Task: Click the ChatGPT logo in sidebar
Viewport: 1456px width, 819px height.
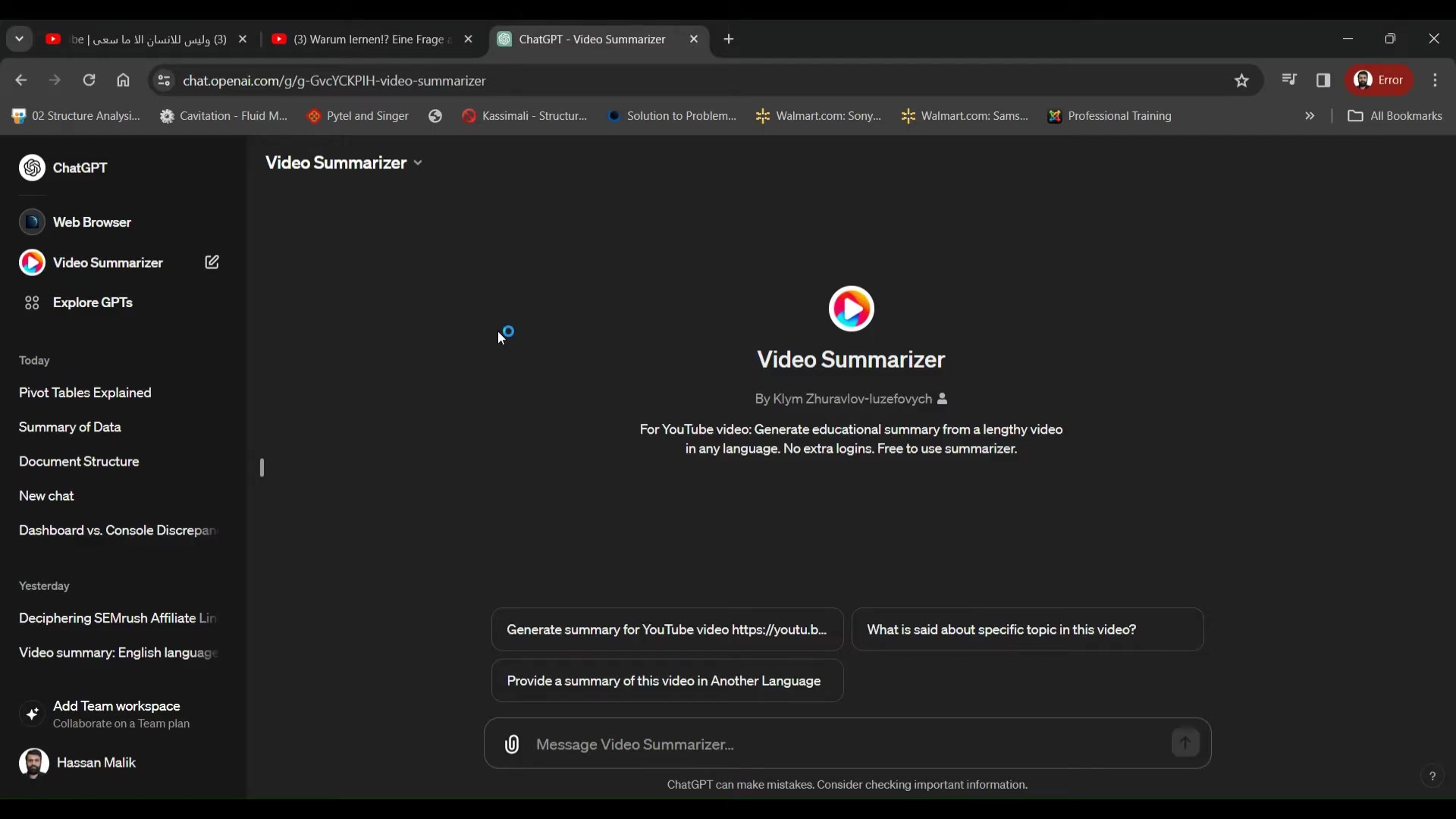Action: (x=32, y=168)
